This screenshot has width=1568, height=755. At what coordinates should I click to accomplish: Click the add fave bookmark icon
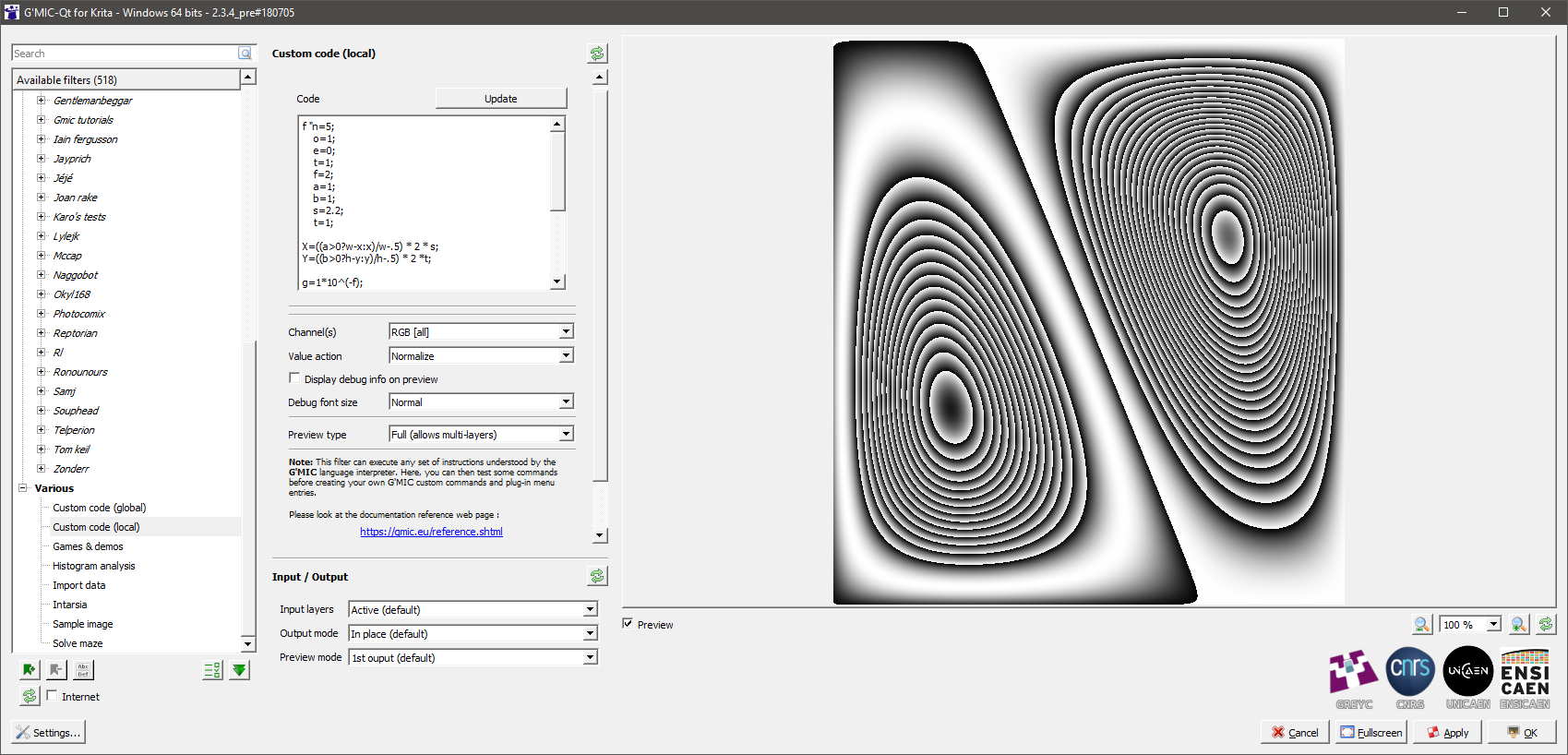pos(30,670)
